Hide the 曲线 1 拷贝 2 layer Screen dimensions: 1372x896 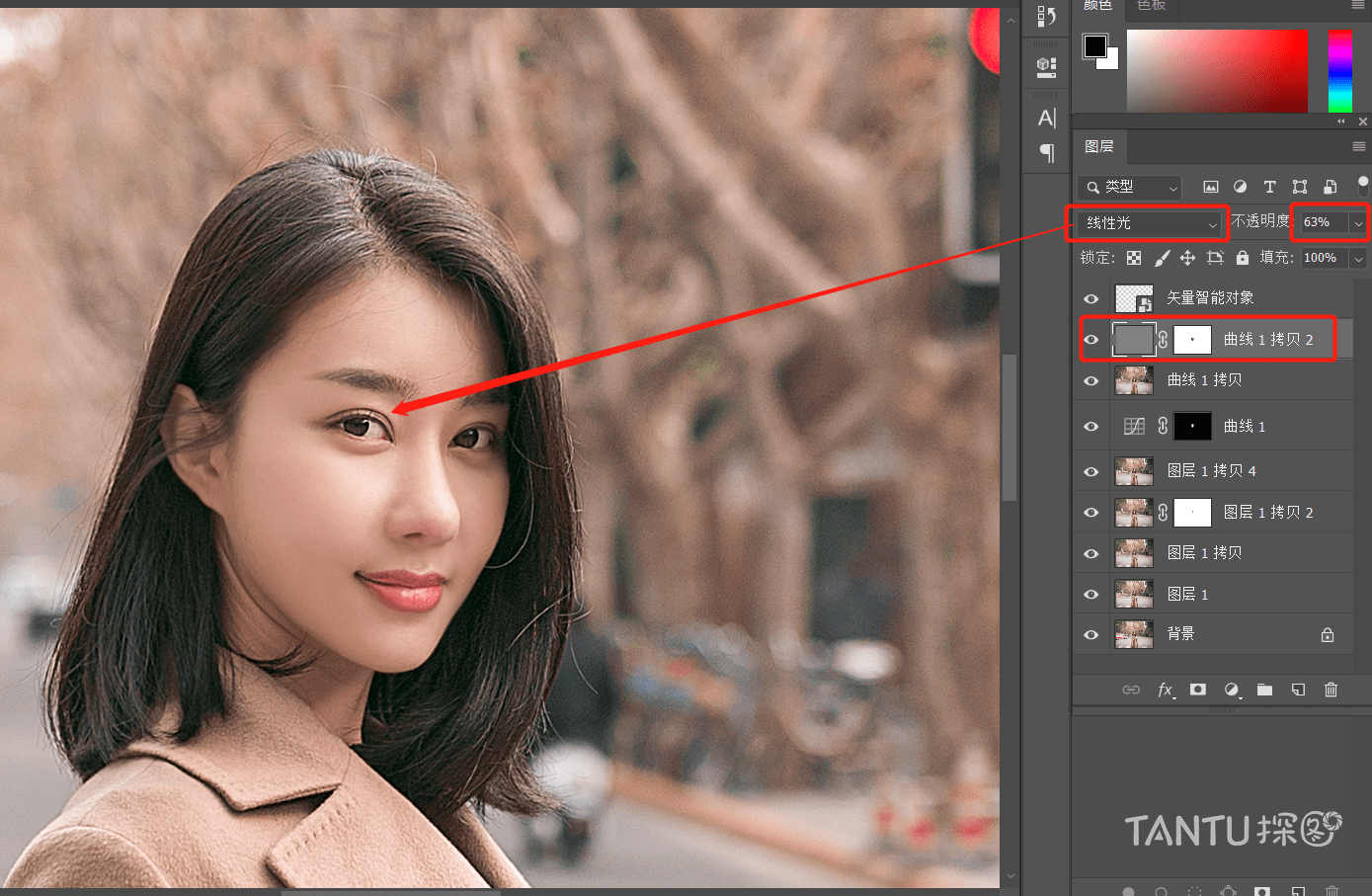point(1091,340)
